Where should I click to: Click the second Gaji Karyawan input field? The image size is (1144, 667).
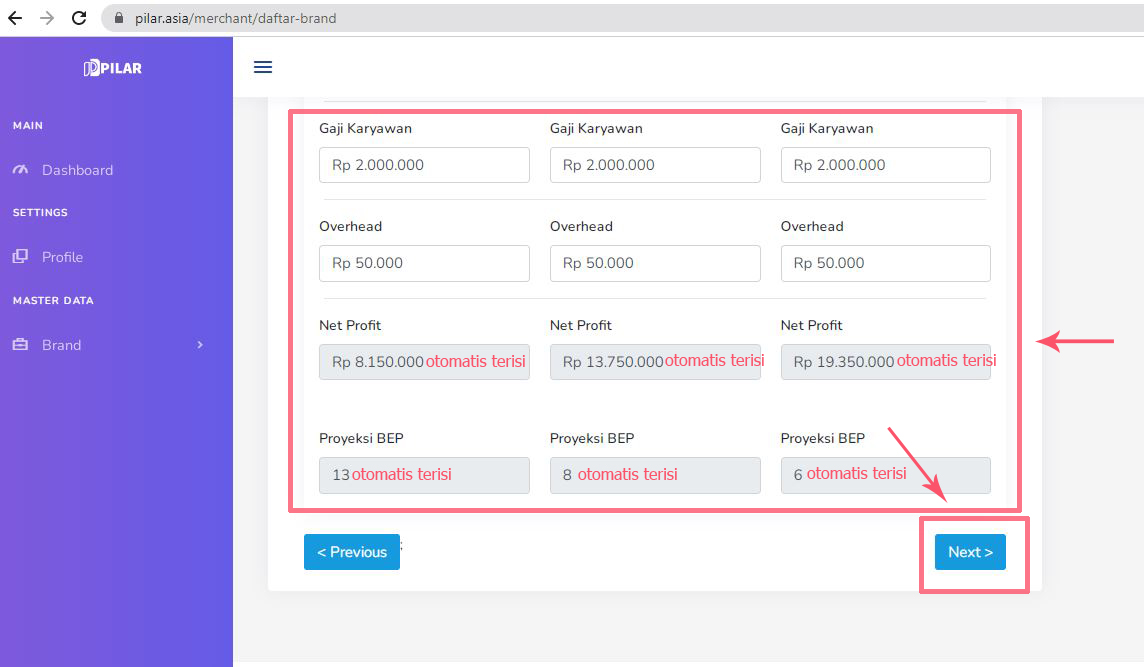(655, 165)
